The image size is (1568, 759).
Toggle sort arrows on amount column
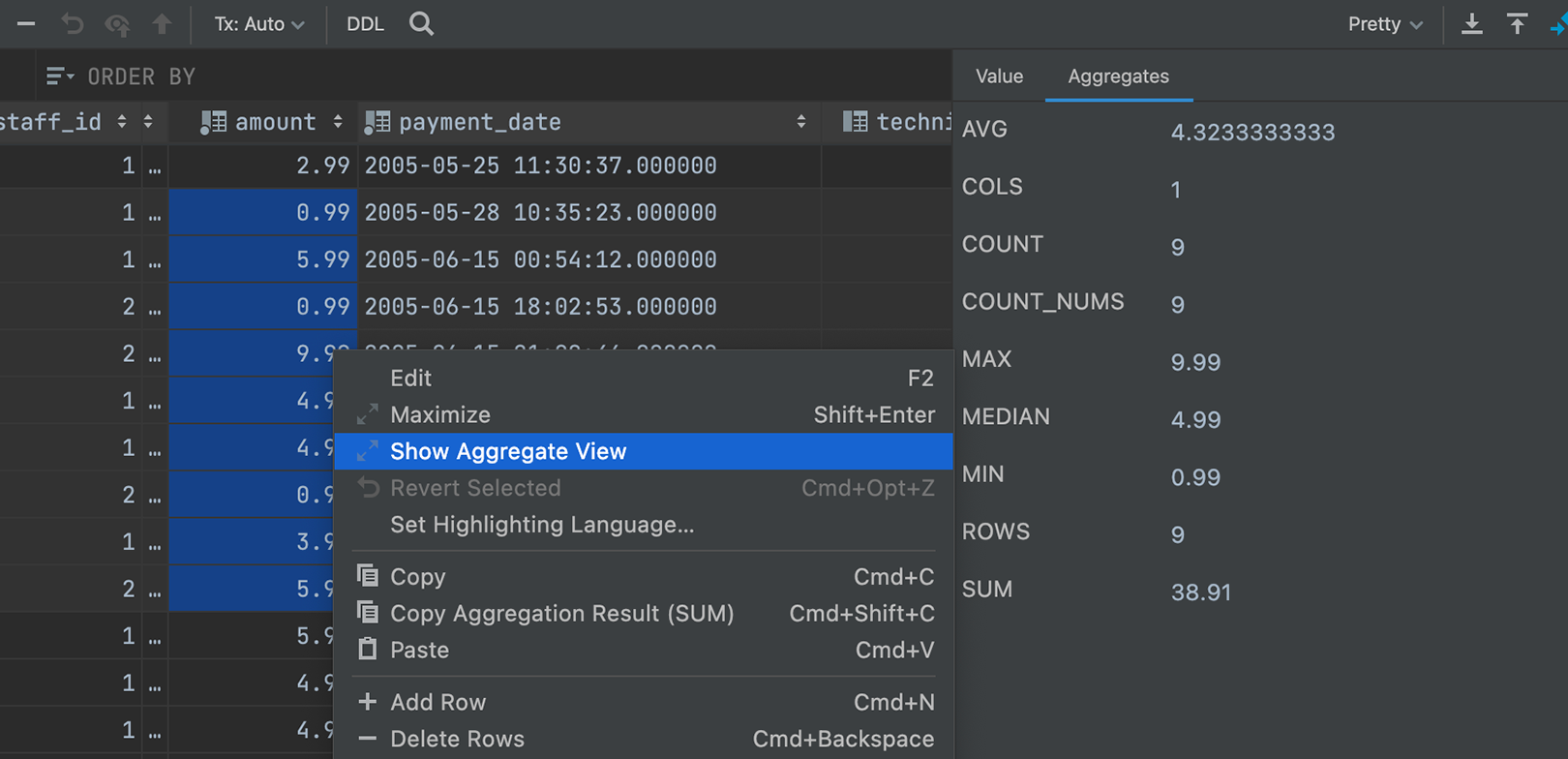click(x=338, y=122)
